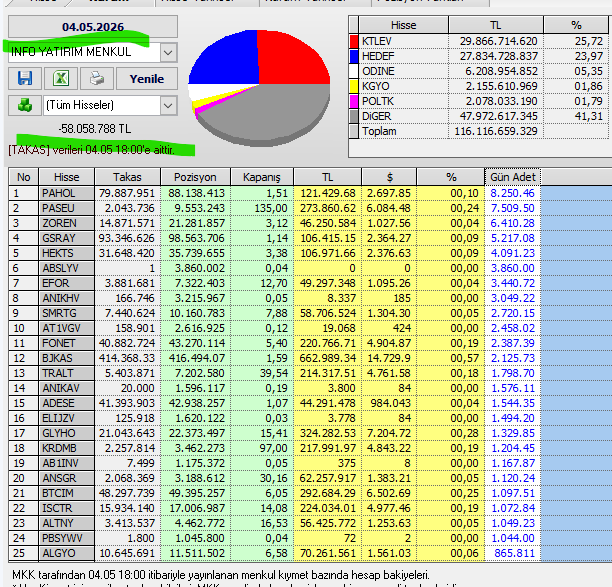
Task: Select the INFO YATIRIM MENKUL combo box field
Action: 93,52
